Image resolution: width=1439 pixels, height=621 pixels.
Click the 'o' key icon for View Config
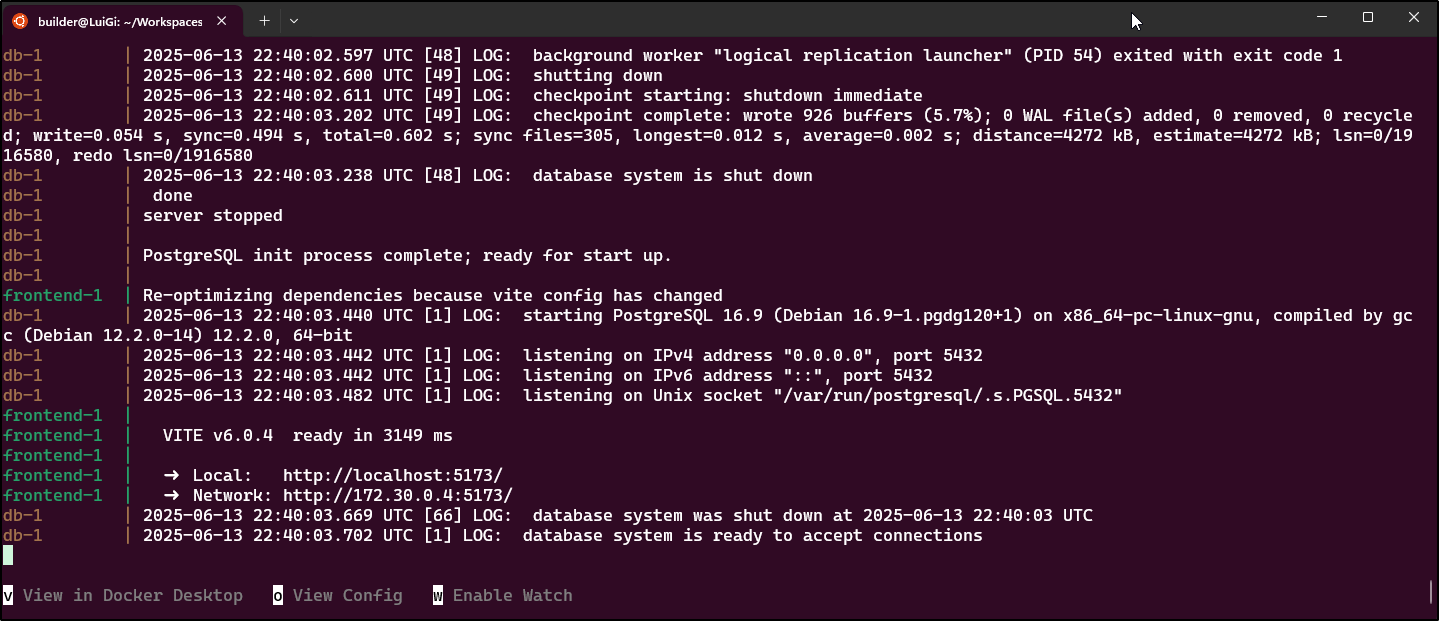click(278, 595)
